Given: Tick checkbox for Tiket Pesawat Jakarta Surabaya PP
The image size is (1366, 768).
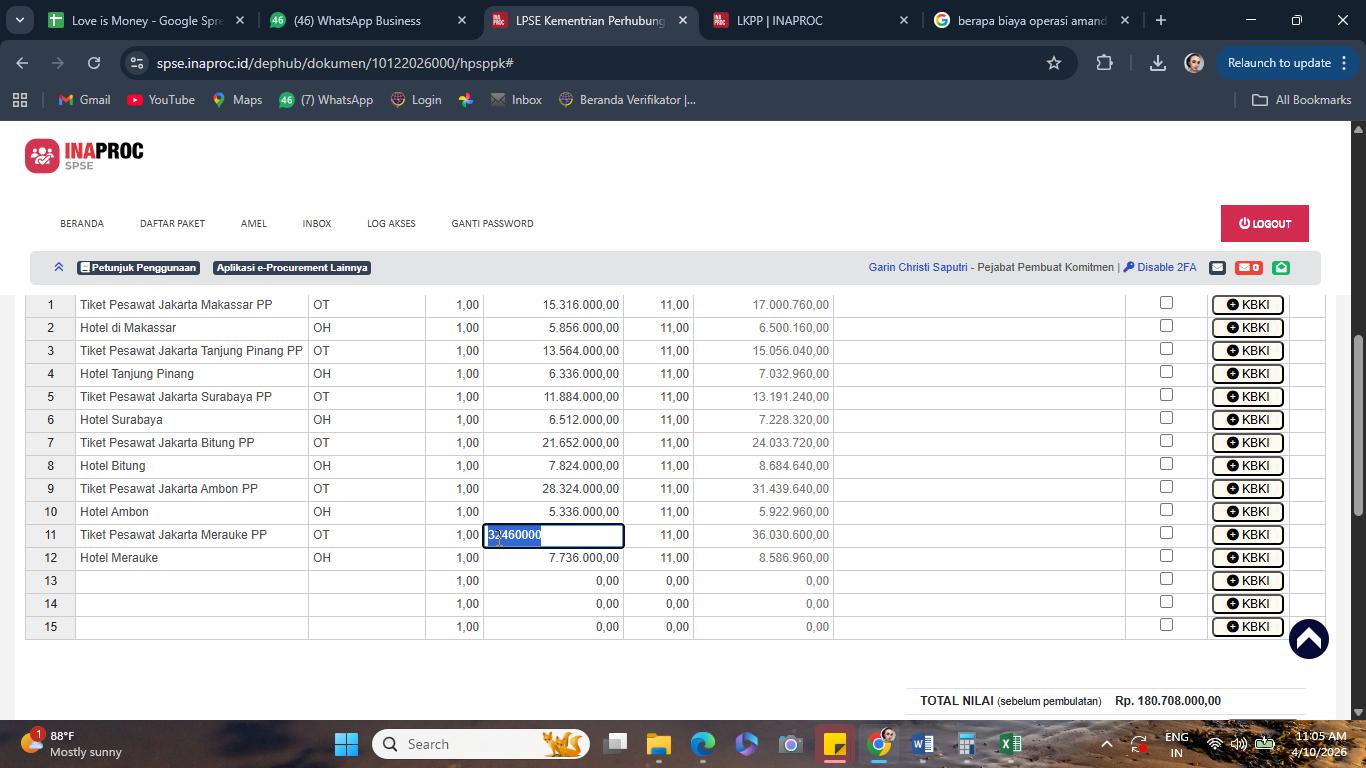Looking at the screenshot, I should tap(1166, 395).
